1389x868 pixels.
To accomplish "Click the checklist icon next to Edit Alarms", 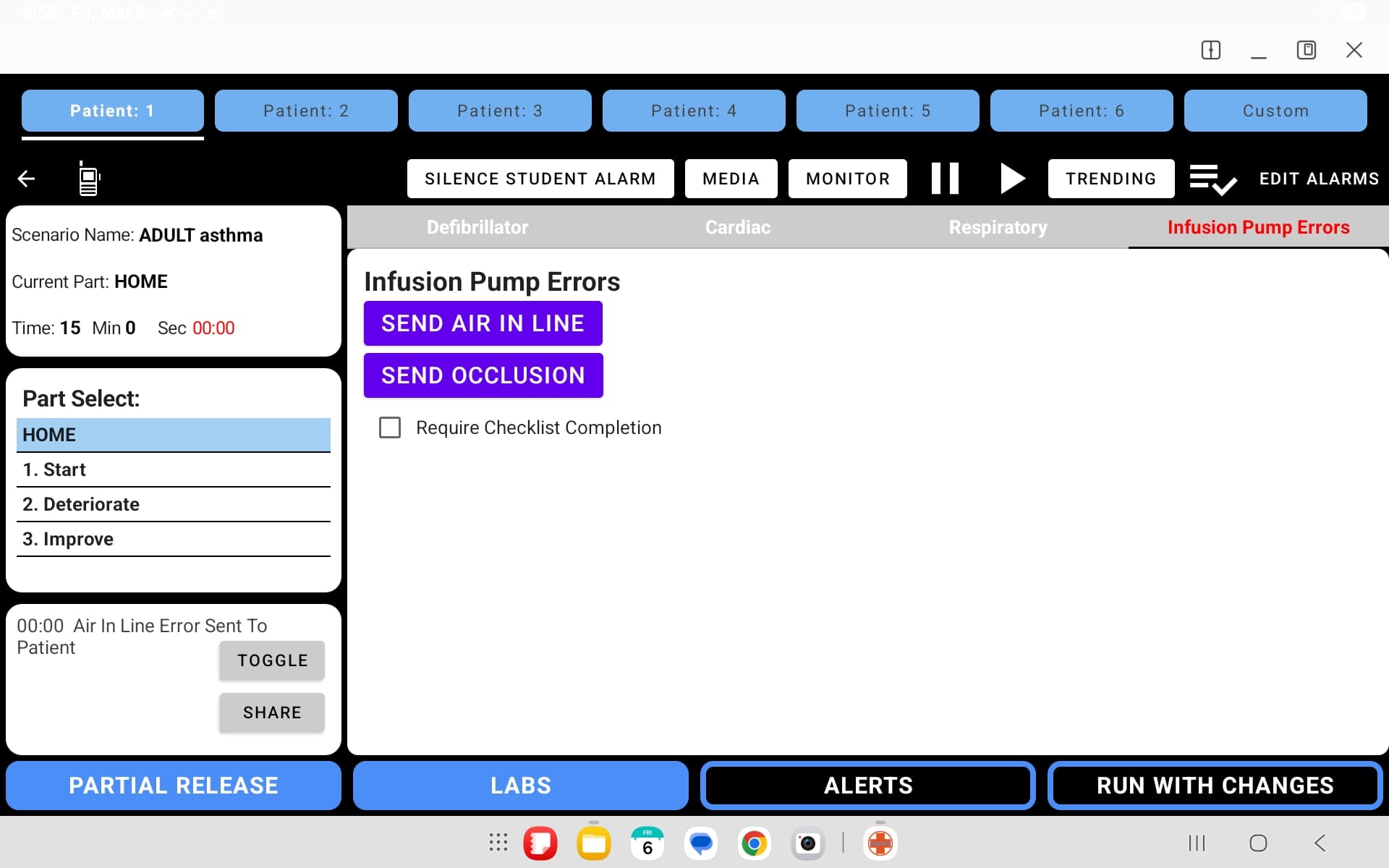I will 1212,179.
